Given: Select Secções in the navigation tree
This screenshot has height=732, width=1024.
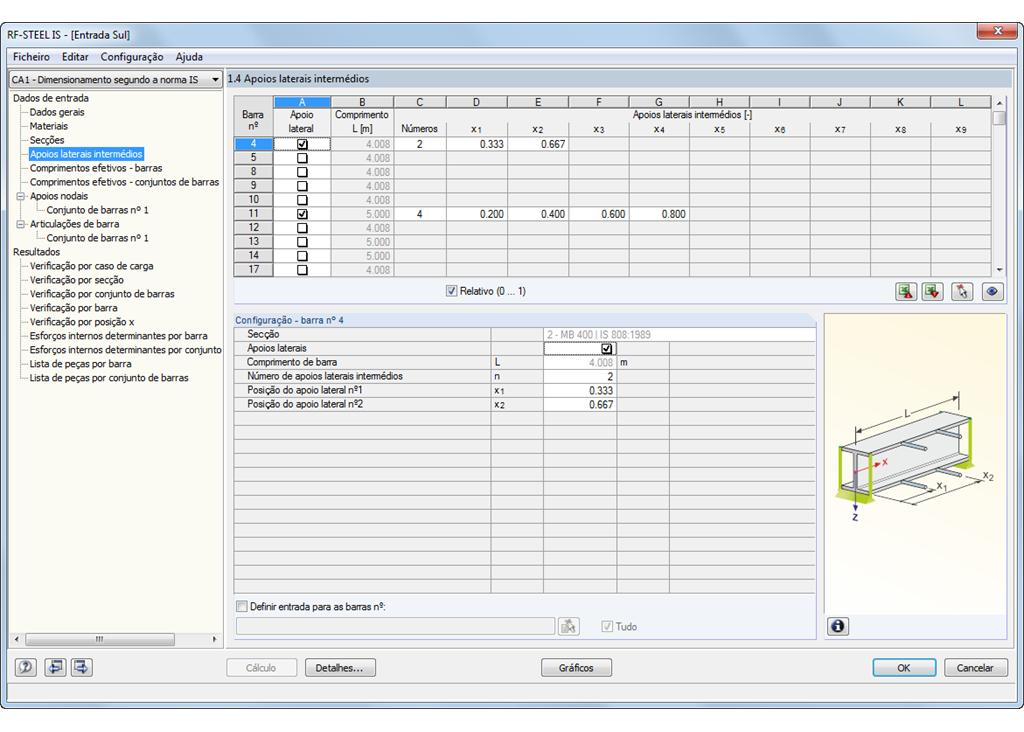Looking at the screenshot, I should 47,140.
